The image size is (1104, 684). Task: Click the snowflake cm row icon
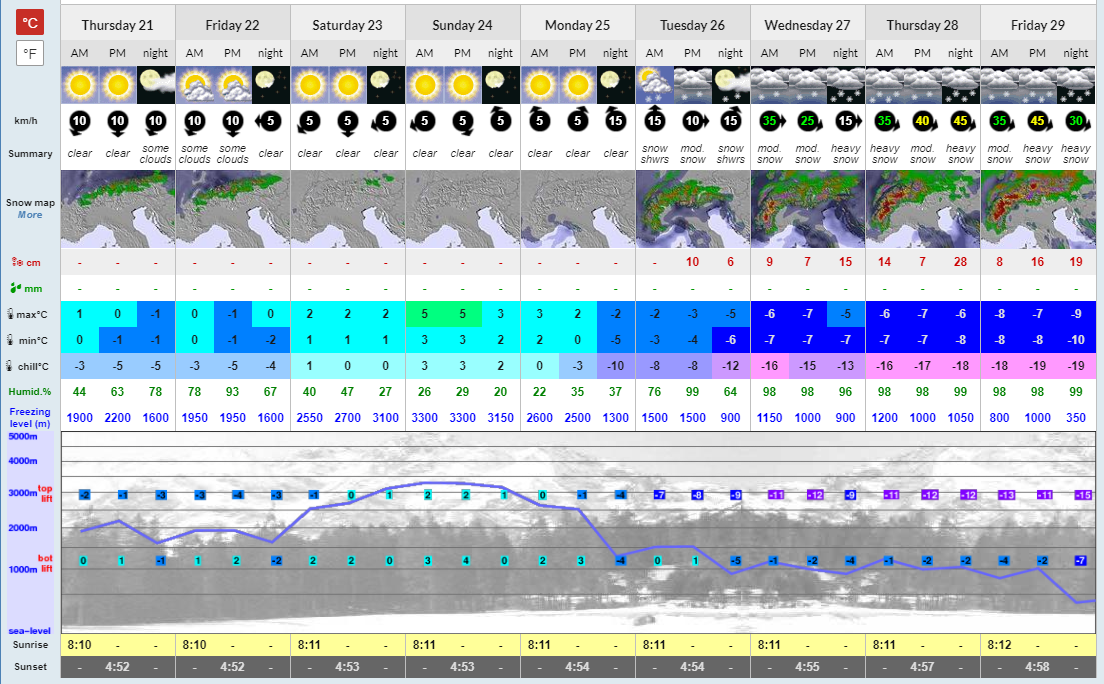17,262
